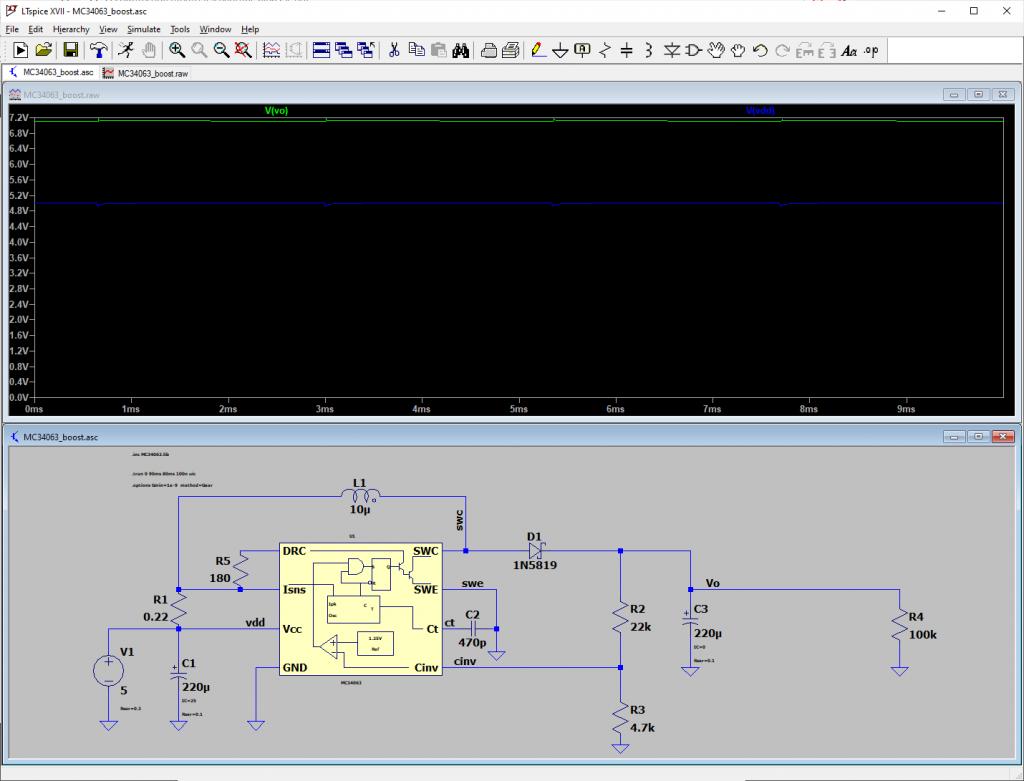This screenshot has height=781, width=1024.
Task: Open the Window menu
Action: [215, 29]
